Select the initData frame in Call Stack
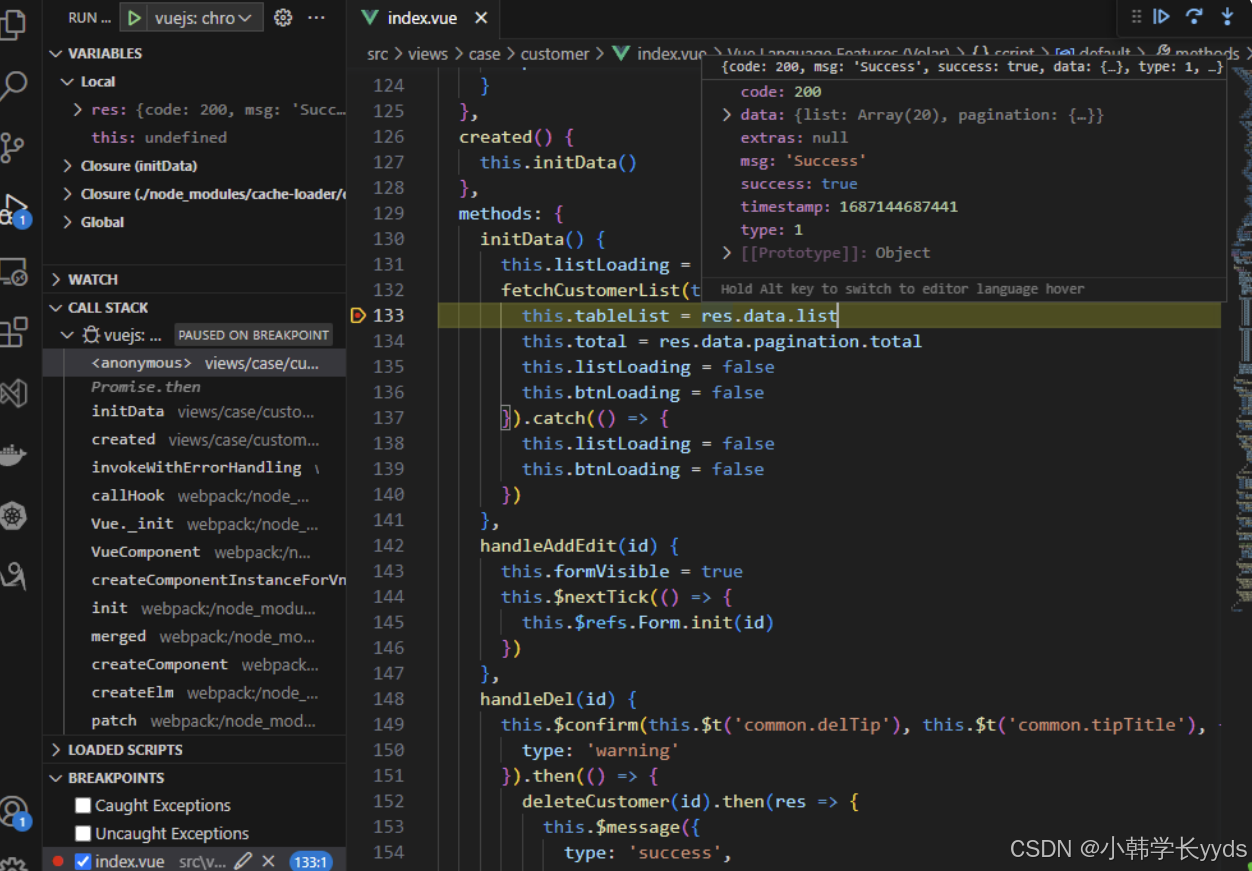Viewport: 1252px width, 871px height. (128, 411)
